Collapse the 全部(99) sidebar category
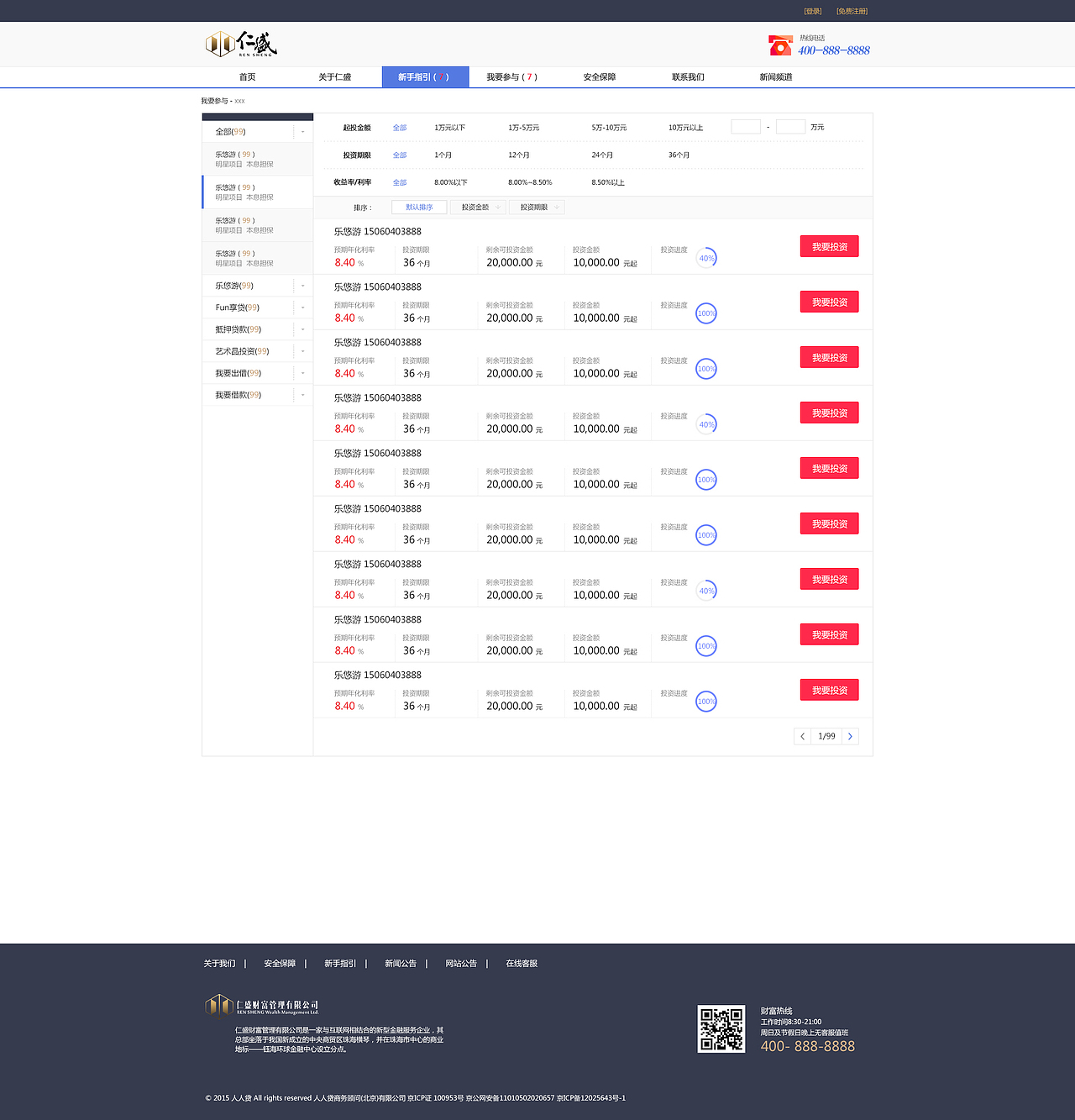 coord(303,132)
